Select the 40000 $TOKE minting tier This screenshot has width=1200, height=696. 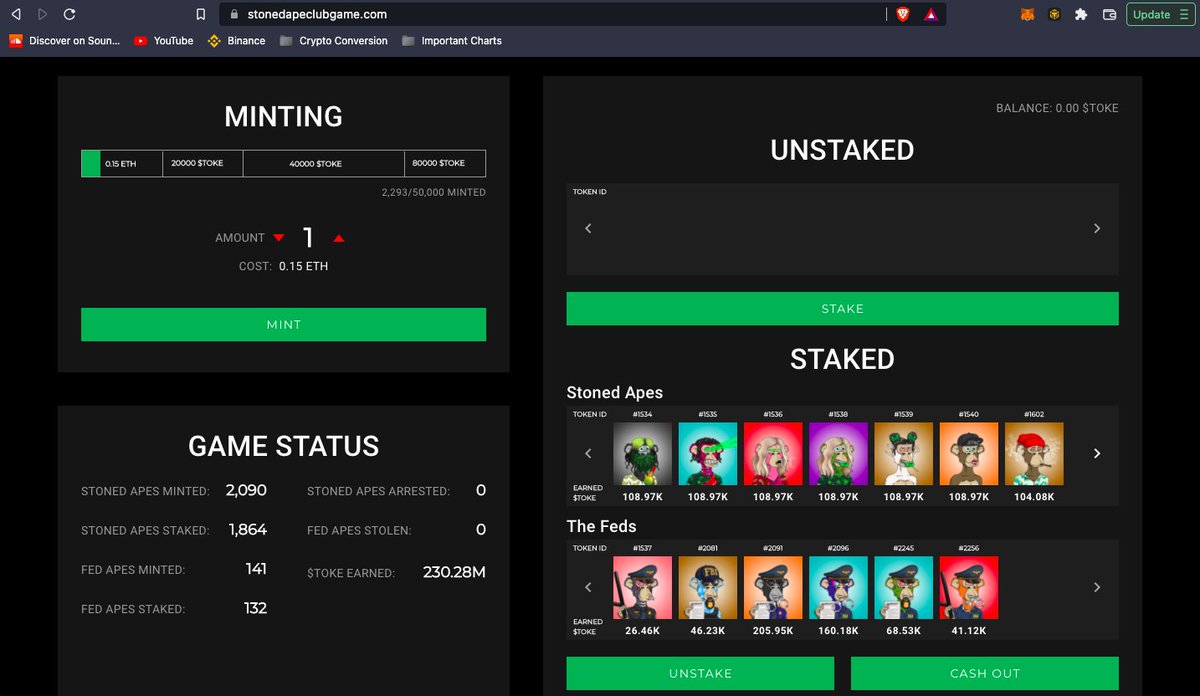[322, 163]
